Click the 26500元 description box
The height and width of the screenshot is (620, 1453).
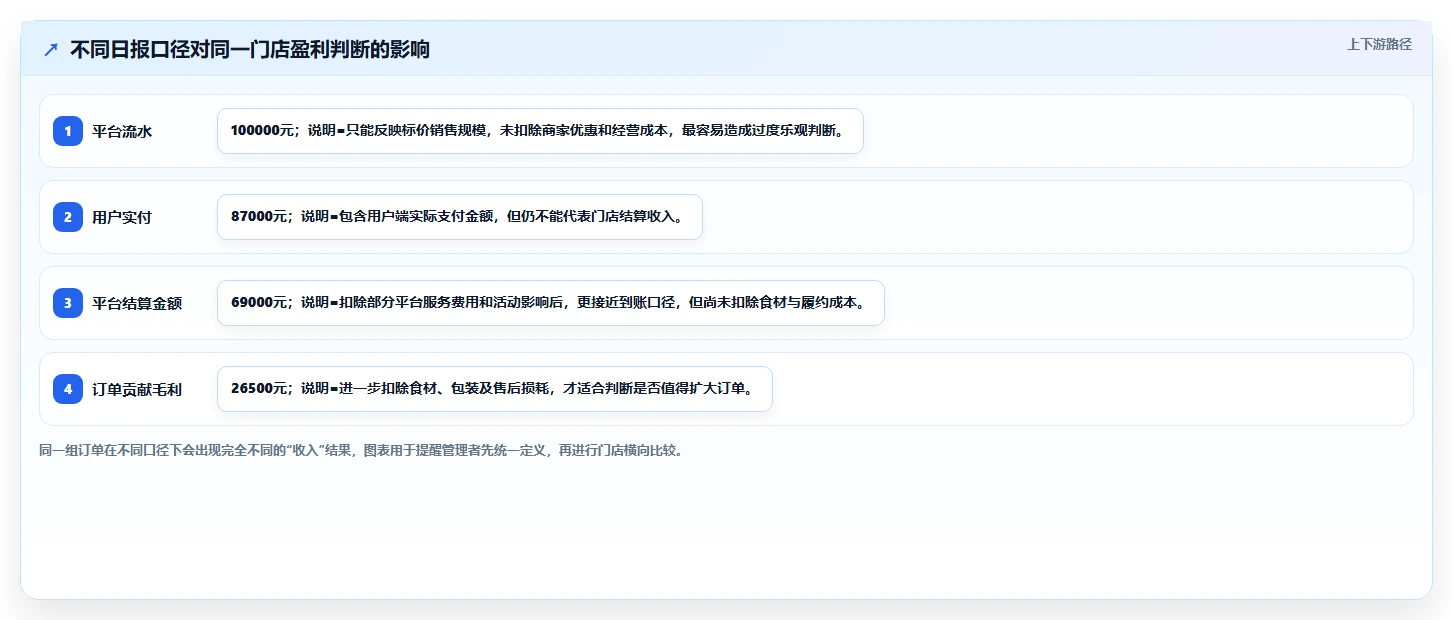click(495, 389)
